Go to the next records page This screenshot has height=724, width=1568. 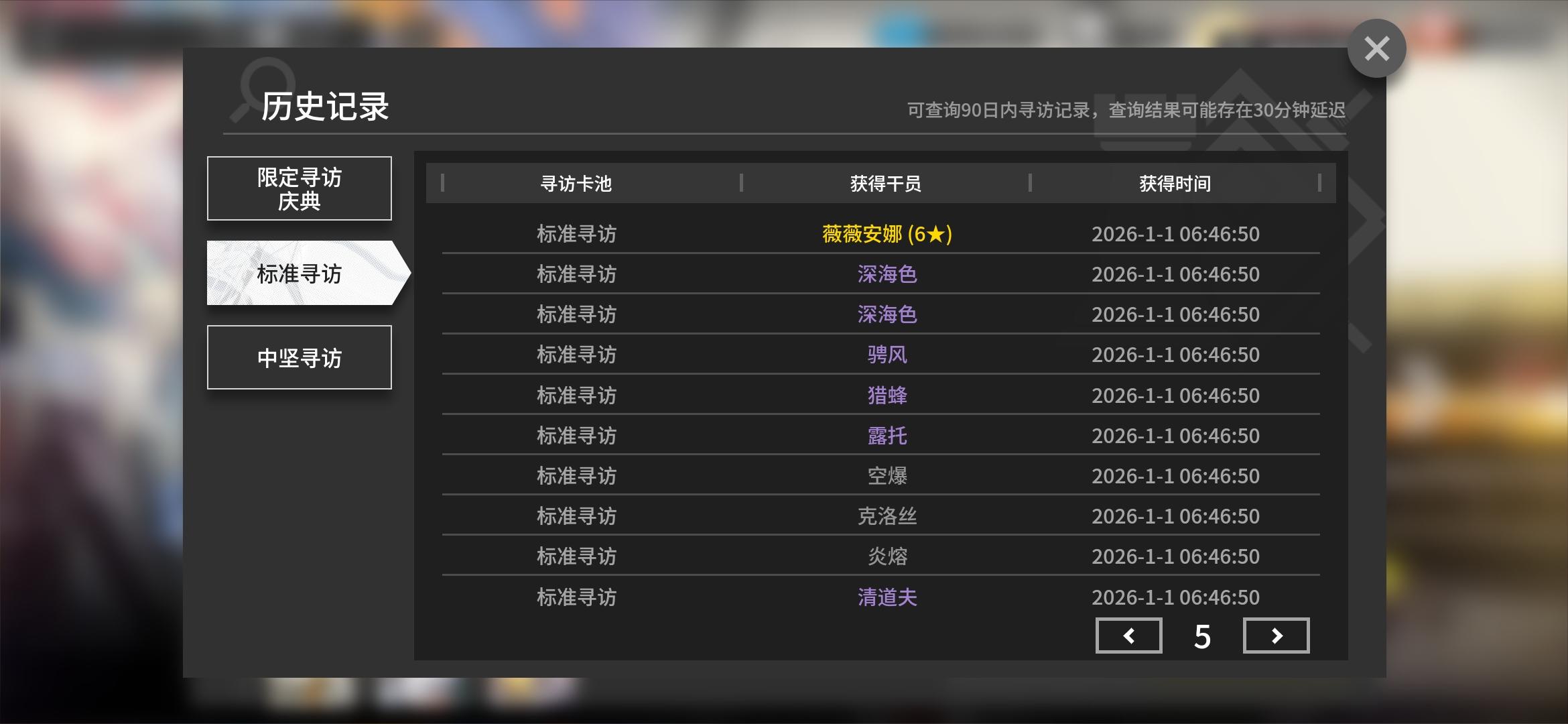pos(1276,636)
